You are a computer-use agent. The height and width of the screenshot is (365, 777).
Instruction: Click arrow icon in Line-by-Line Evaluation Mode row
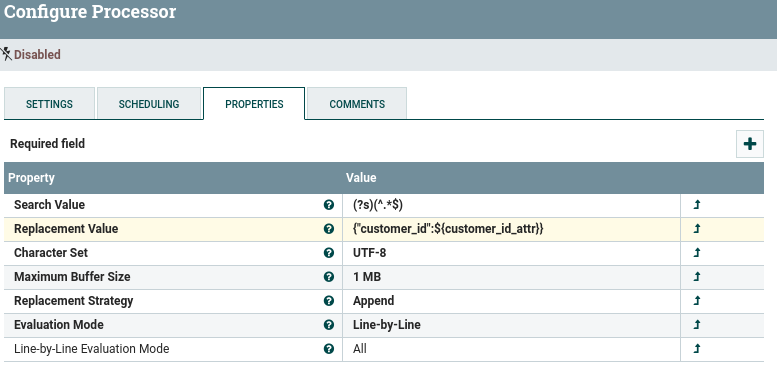(x=697, y=349)
